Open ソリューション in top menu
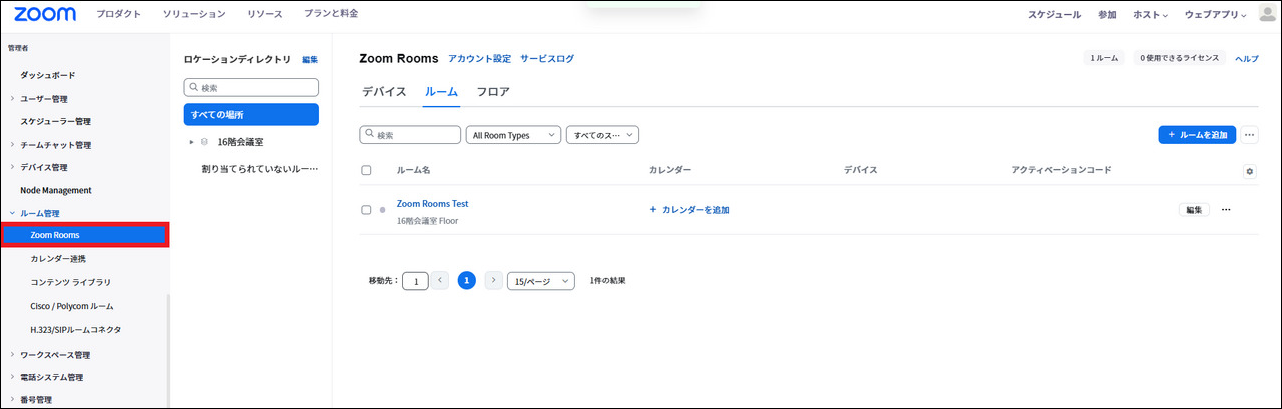 [194, 14]
